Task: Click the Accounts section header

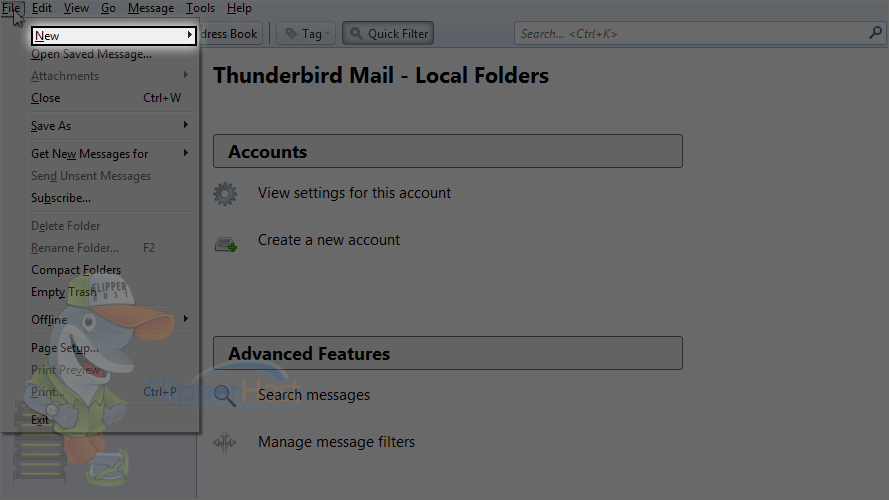Action: (448, 151)
